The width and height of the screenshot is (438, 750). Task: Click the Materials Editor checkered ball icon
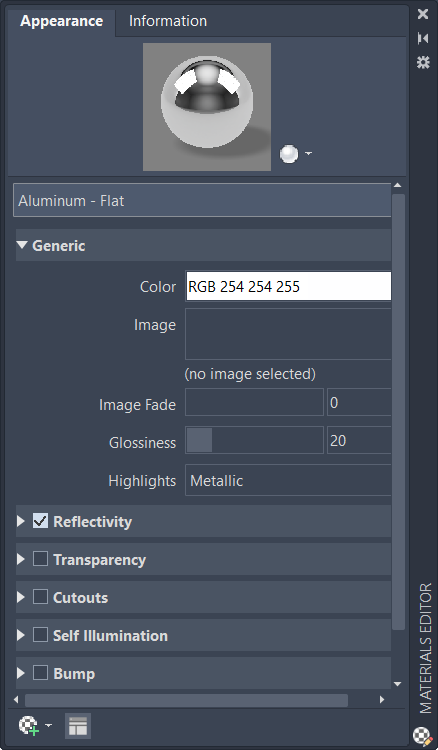click(422, 736)
